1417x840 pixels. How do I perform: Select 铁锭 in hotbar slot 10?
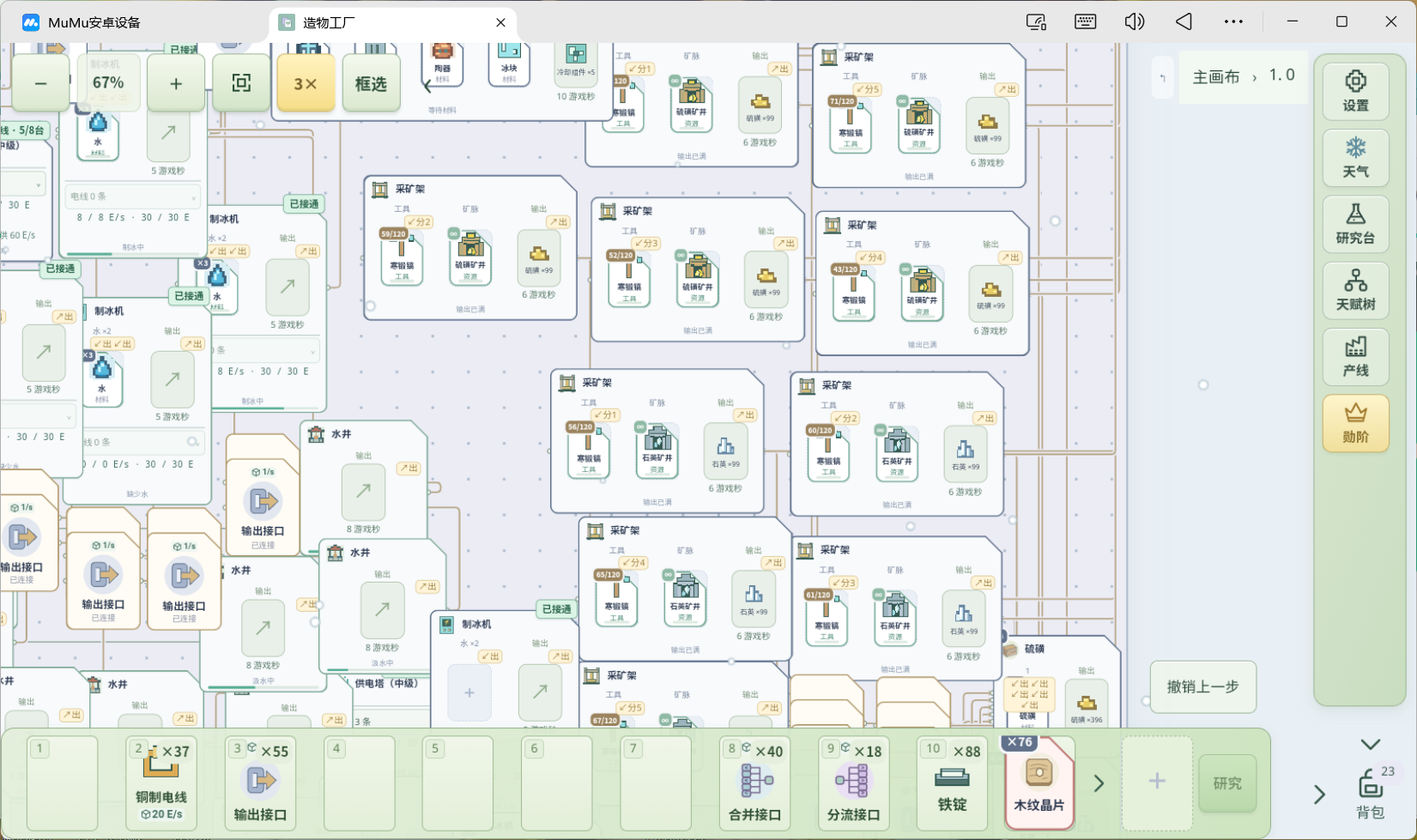click(952, 783)
